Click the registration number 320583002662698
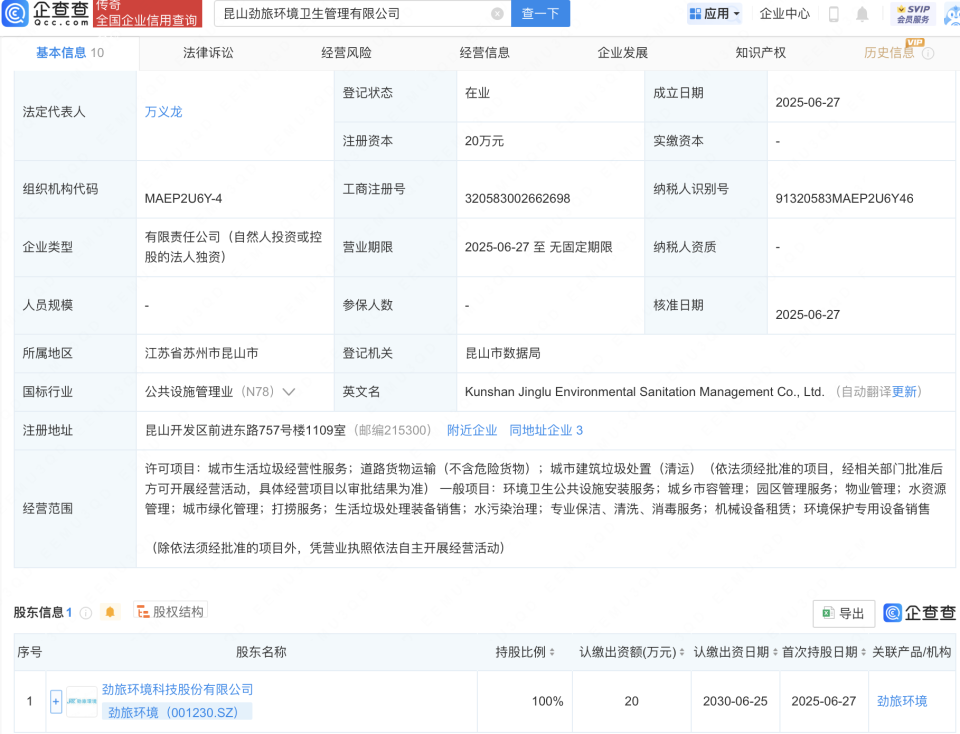The image size is (960, 734). click(x=517, y=198)
